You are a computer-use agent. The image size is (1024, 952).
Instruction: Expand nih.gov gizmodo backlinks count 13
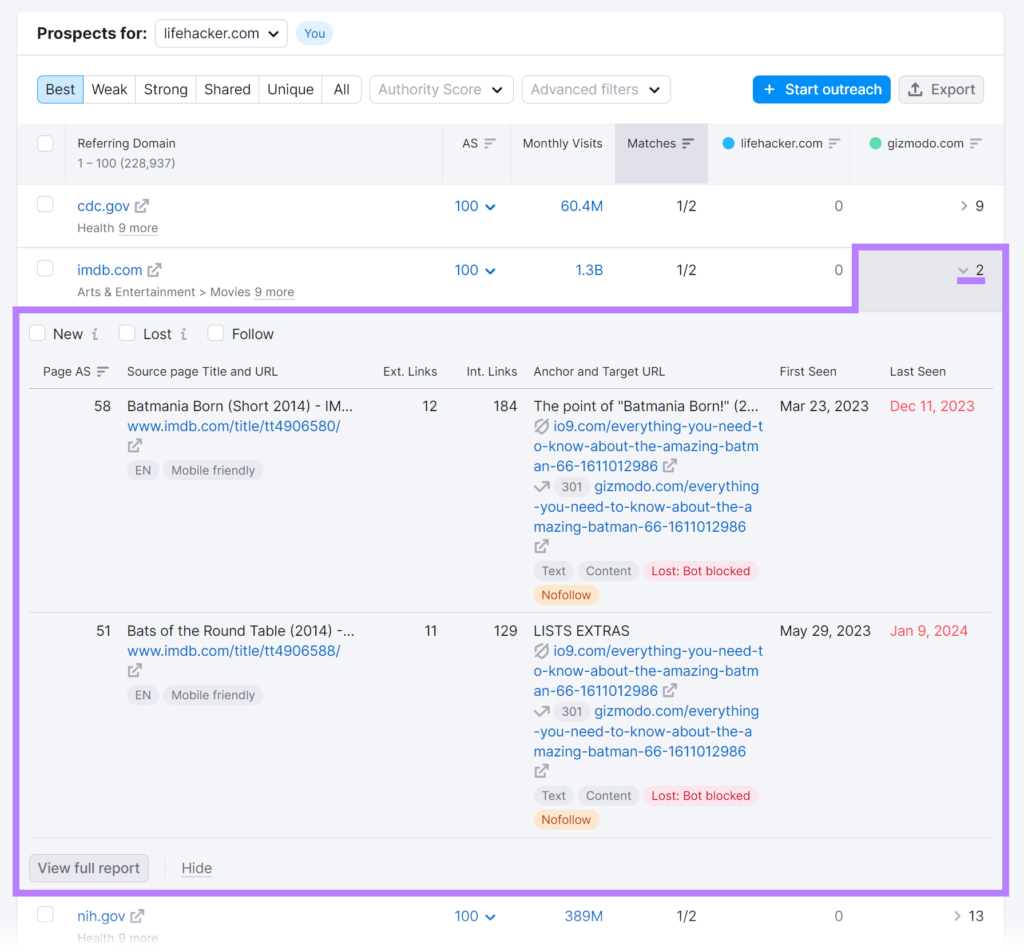click(968, 917)
